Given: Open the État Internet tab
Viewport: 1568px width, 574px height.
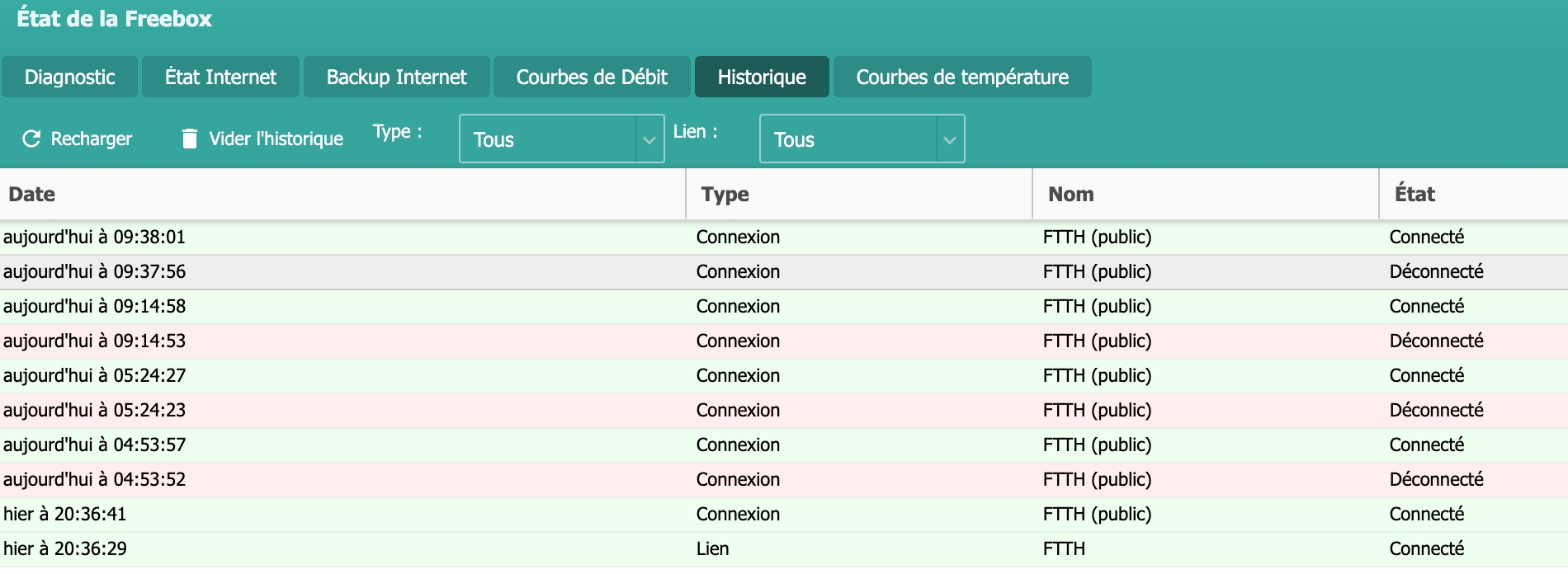Looking at the screenshot, I should [x=220, y=77].
